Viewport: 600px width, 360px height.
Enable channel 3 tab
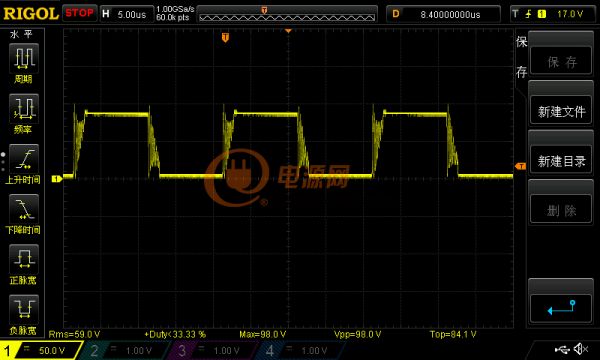212,350
